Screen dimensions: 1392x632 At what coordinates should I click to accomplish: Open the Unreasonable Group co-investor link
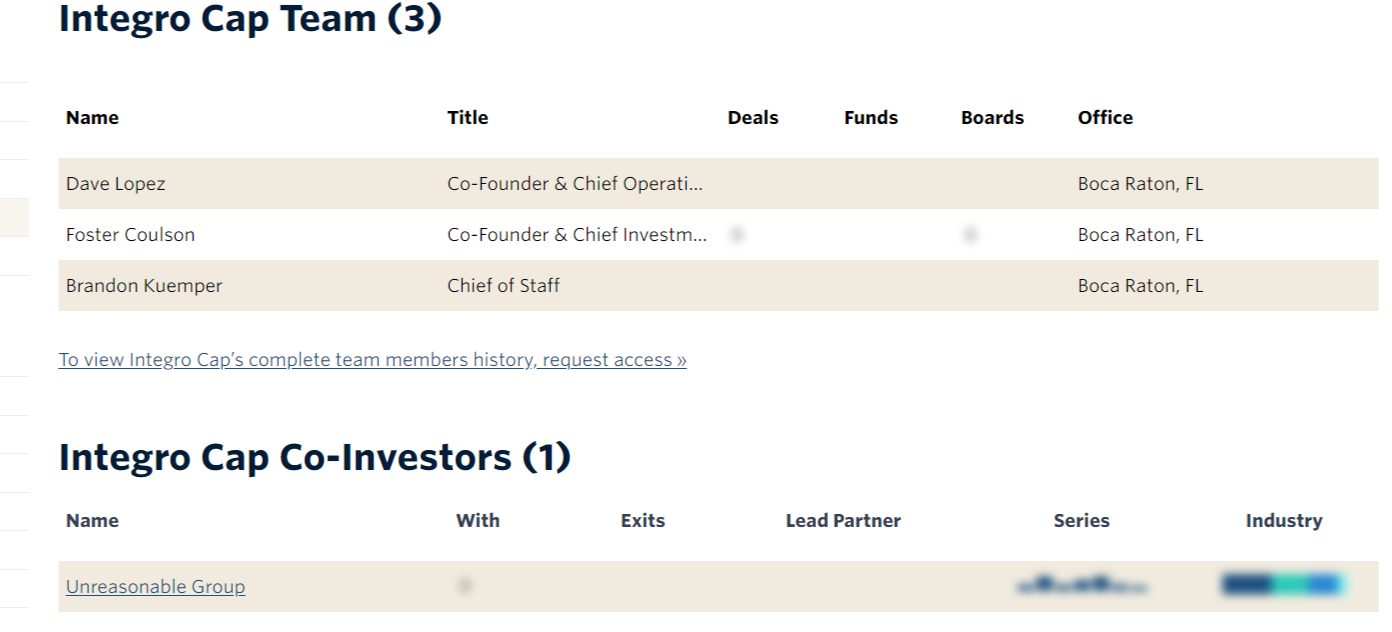pyautogui.click(x=155, y=587)
